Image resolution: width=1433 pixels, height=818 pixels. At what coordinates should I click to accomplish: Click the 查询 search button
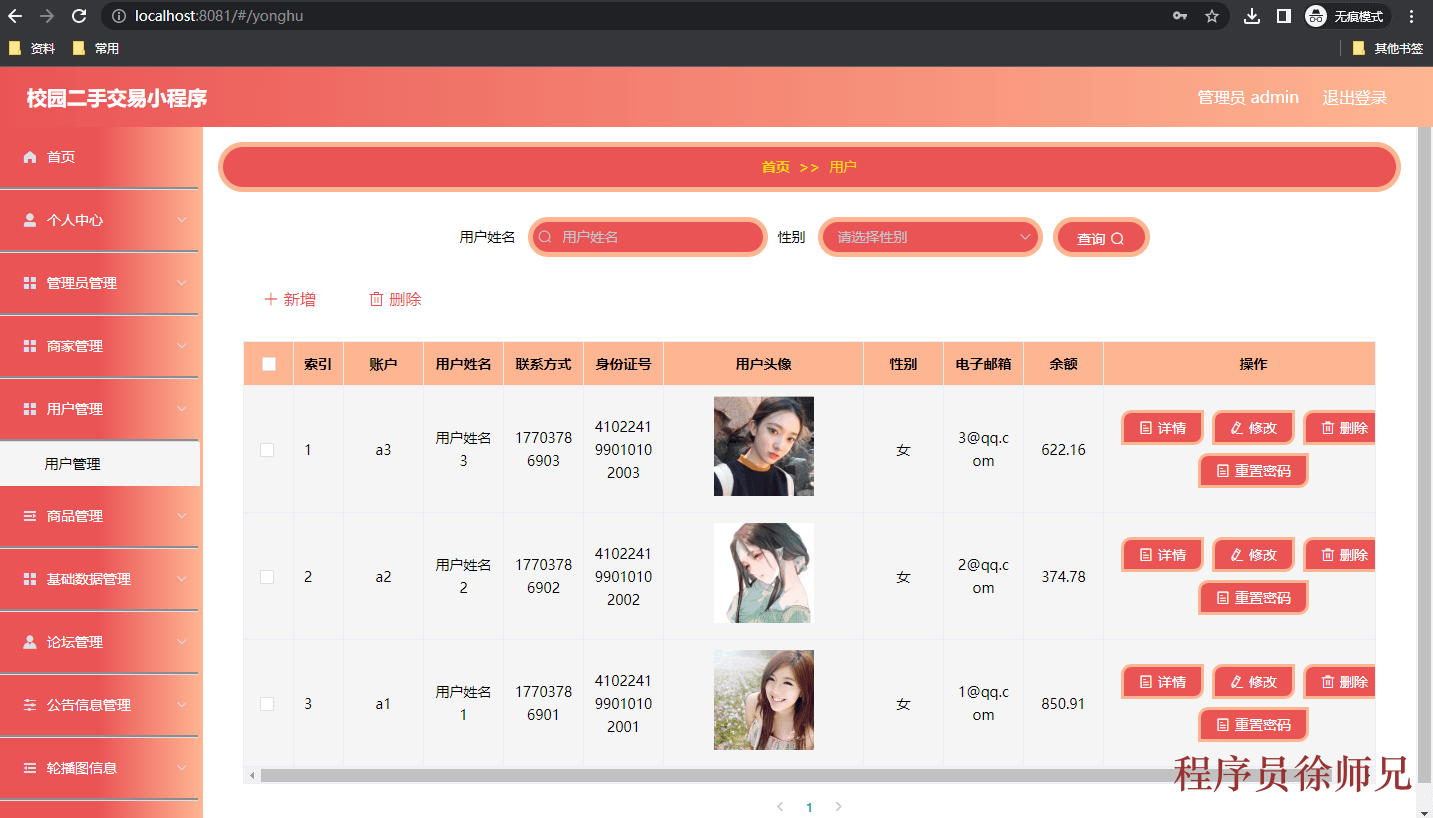click(1100, 236)
